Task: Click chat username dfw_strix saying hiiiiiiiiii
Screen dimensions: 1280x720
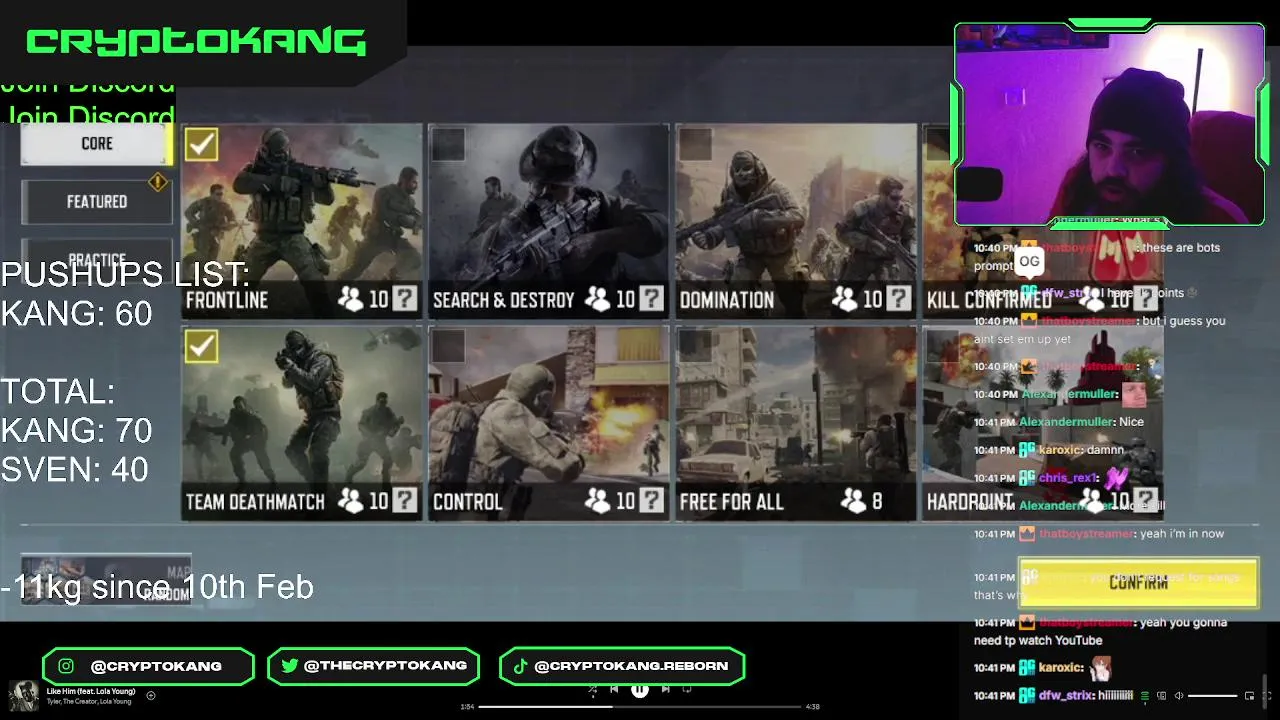Action: tap(1066, 695)
